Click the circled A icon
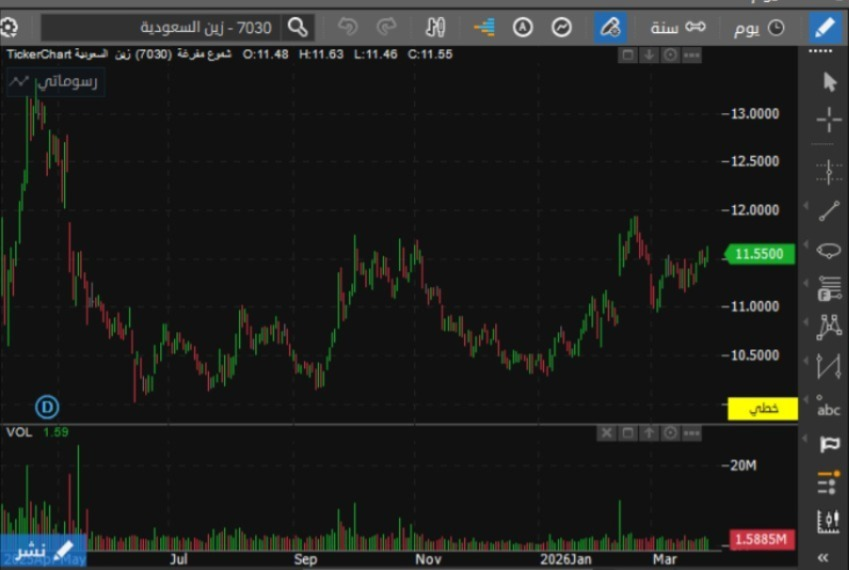Viewport: 849px width, 570px height. click(523, 27)
